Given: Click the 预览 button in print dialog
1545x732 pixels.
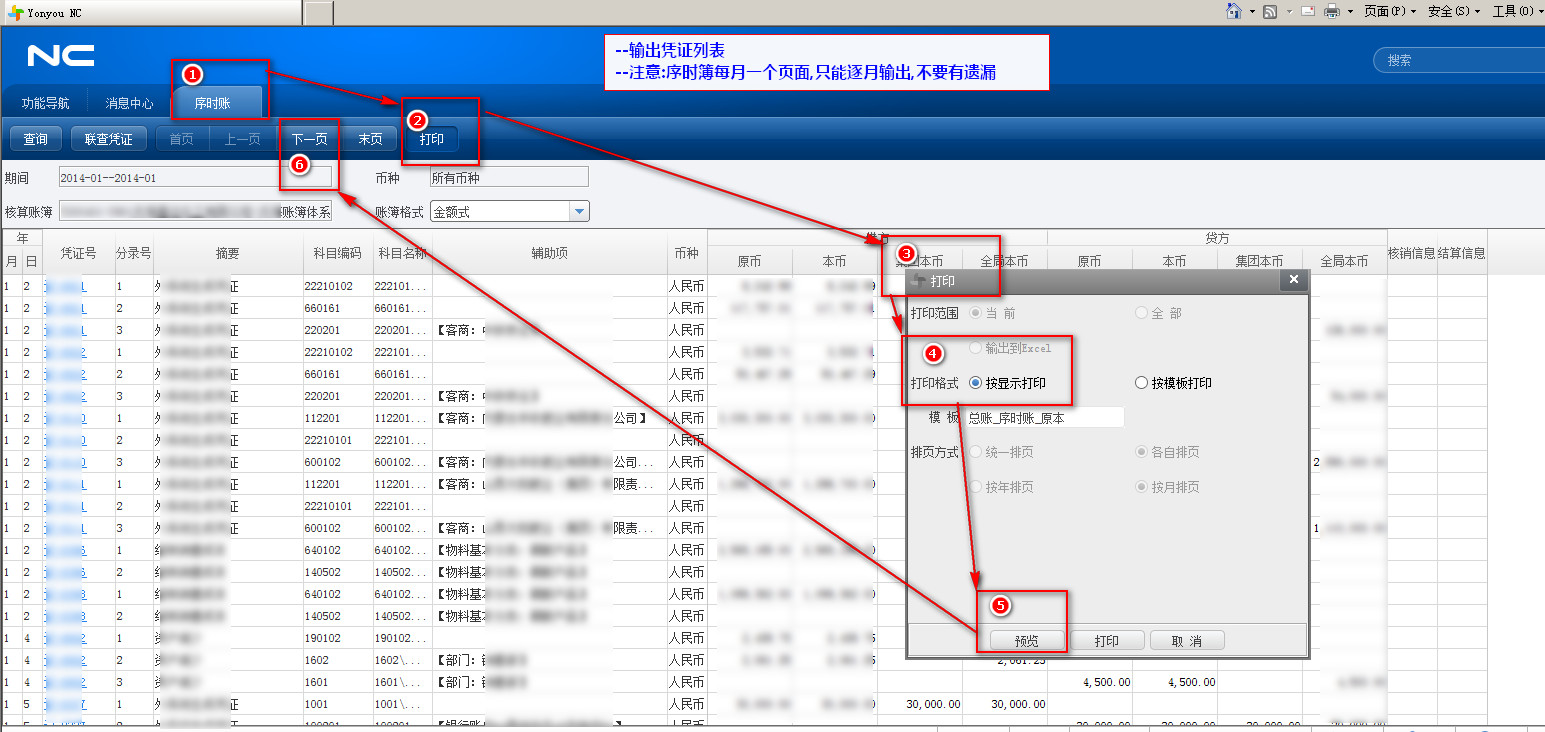Looking at the screenshot, I should (x=1026, y=641).
